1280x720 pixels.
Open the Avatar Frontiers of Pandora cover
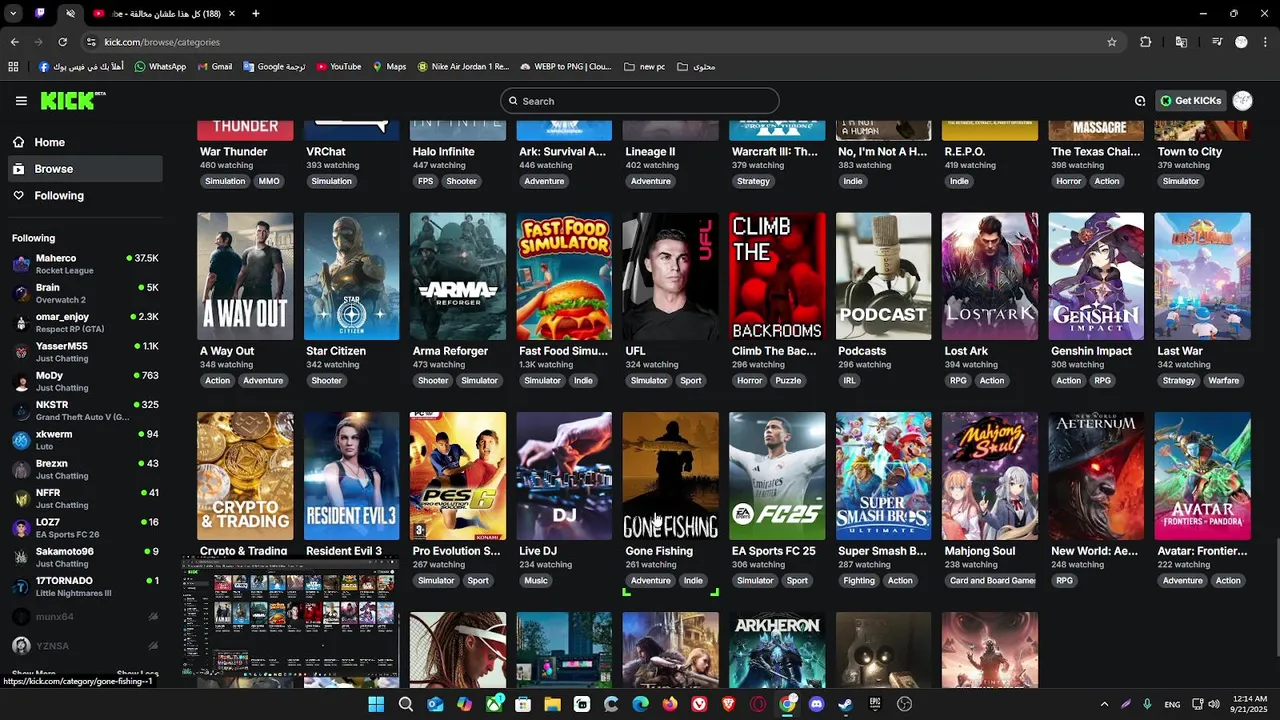tap(1202, 476)
